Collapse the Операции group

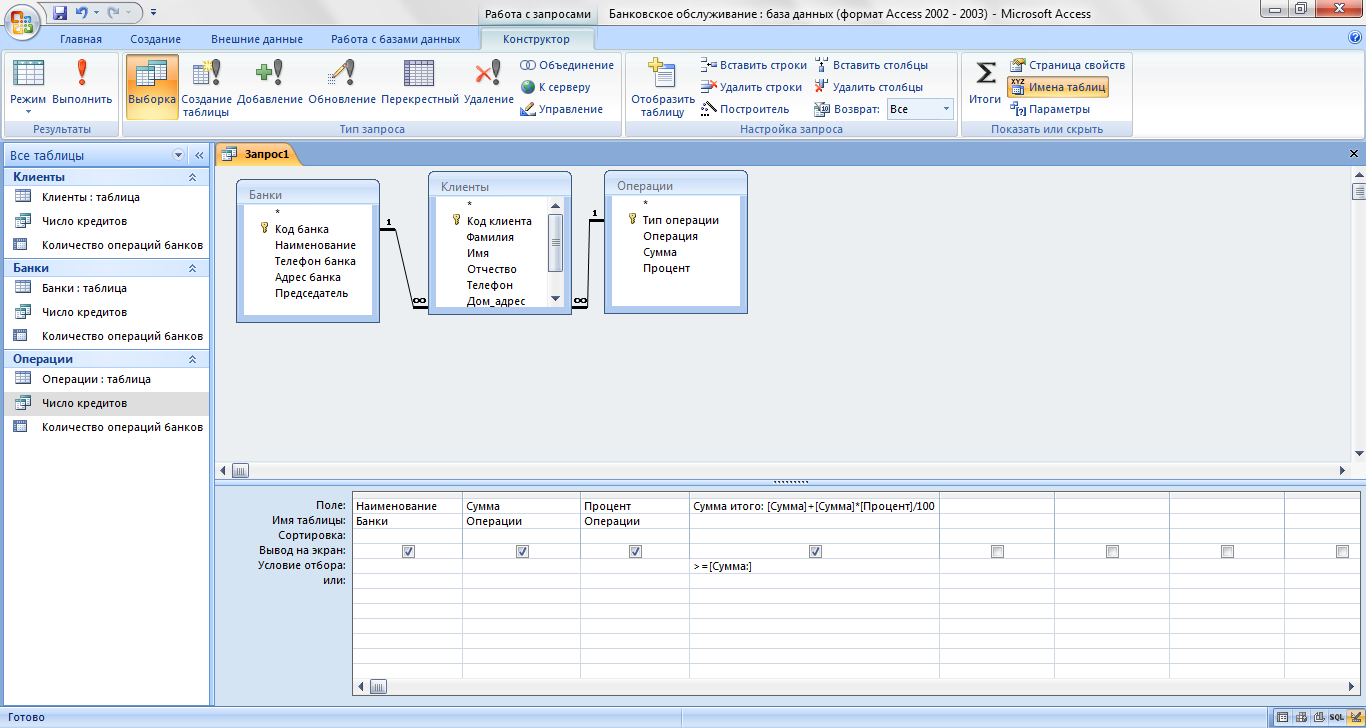point(192,359)
